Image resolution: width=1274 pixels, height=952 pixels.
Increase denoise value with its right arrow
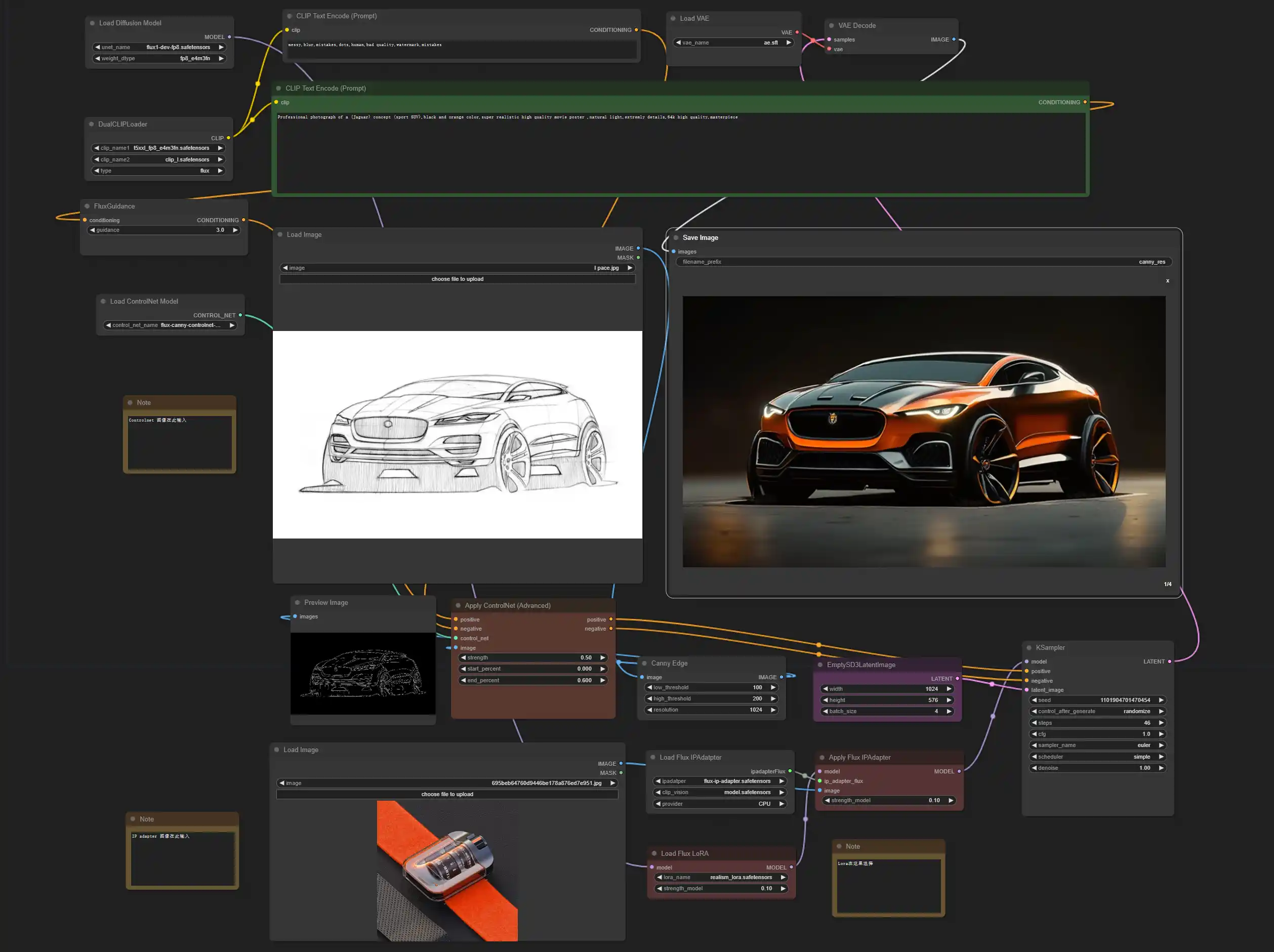[1161, 768]
